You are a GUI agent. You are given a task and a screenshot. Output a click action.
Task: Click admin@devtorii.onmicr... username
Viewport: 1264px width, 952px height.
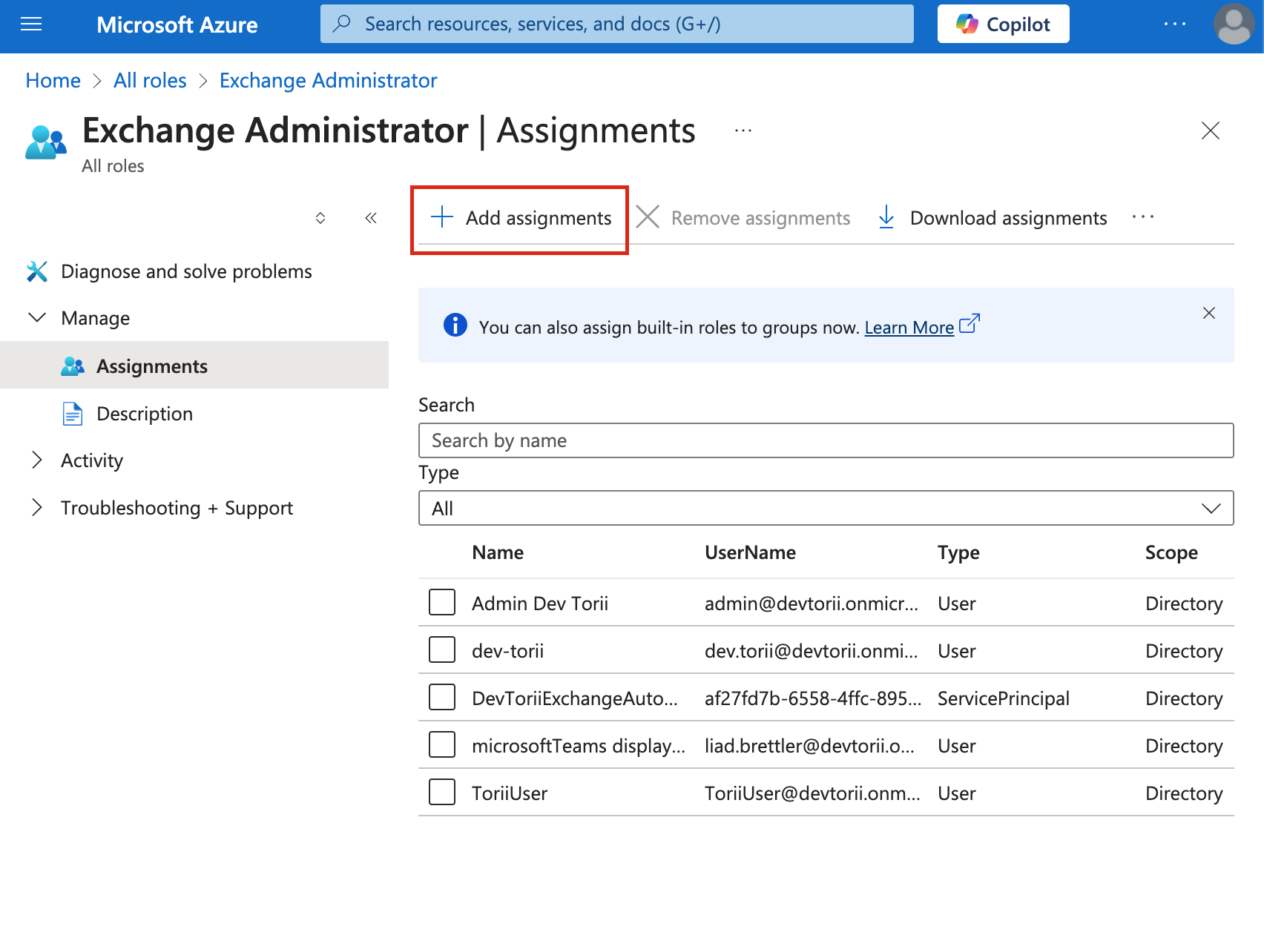tap(812, 604)
